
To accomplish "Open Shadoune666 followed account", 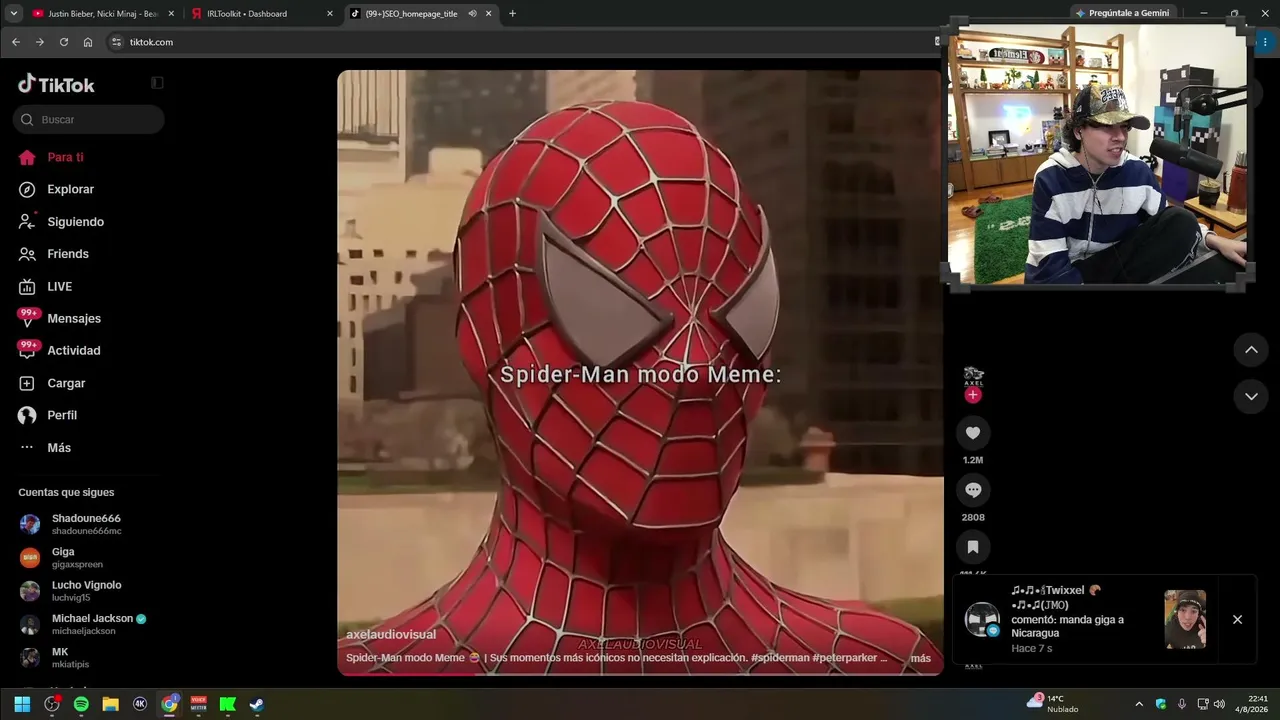I will [x=88, y=524].
